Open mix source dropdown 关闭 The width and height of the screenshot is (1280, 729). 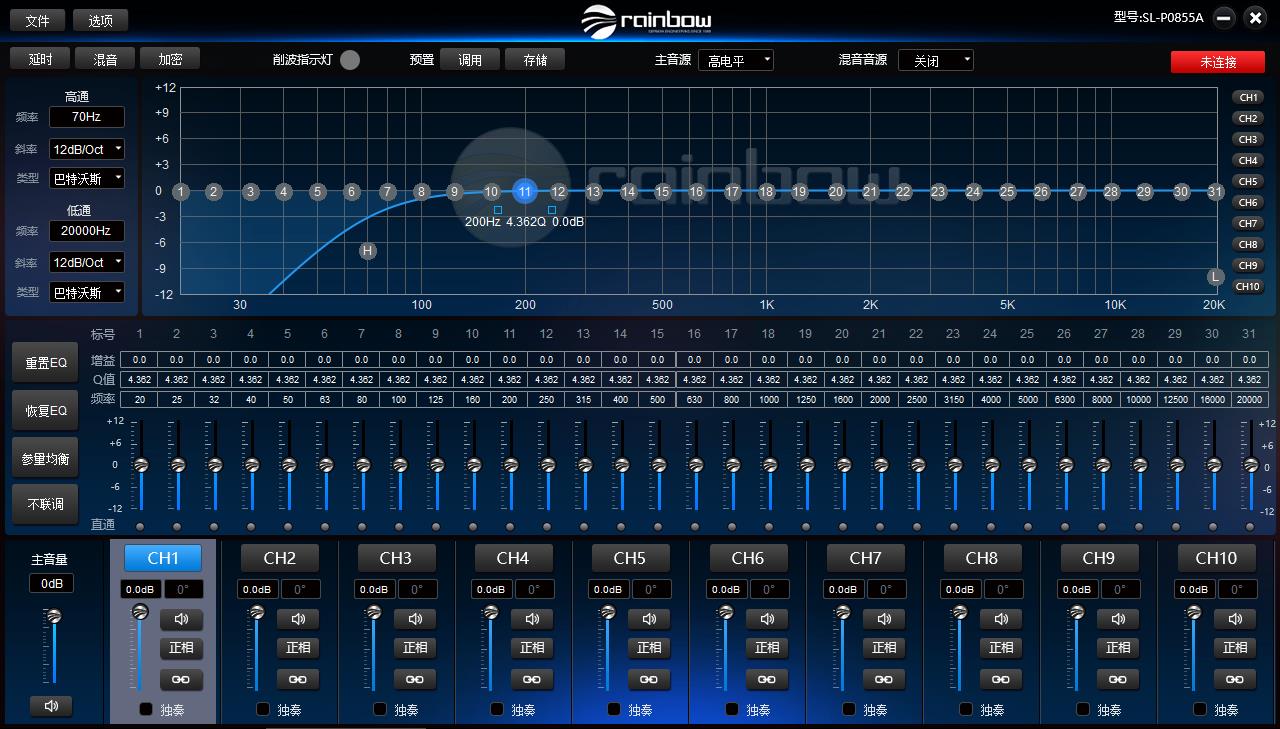pyautogui.click(x=936, y=60)
